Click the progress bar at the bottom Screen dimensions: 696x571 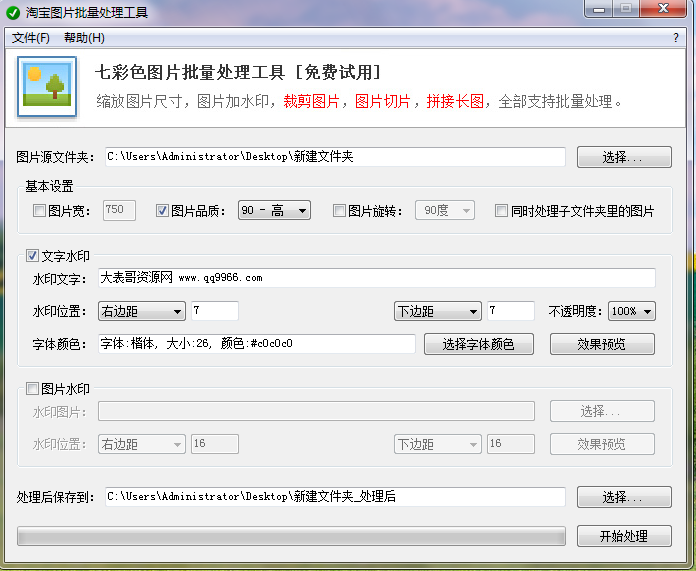[291, 536]
